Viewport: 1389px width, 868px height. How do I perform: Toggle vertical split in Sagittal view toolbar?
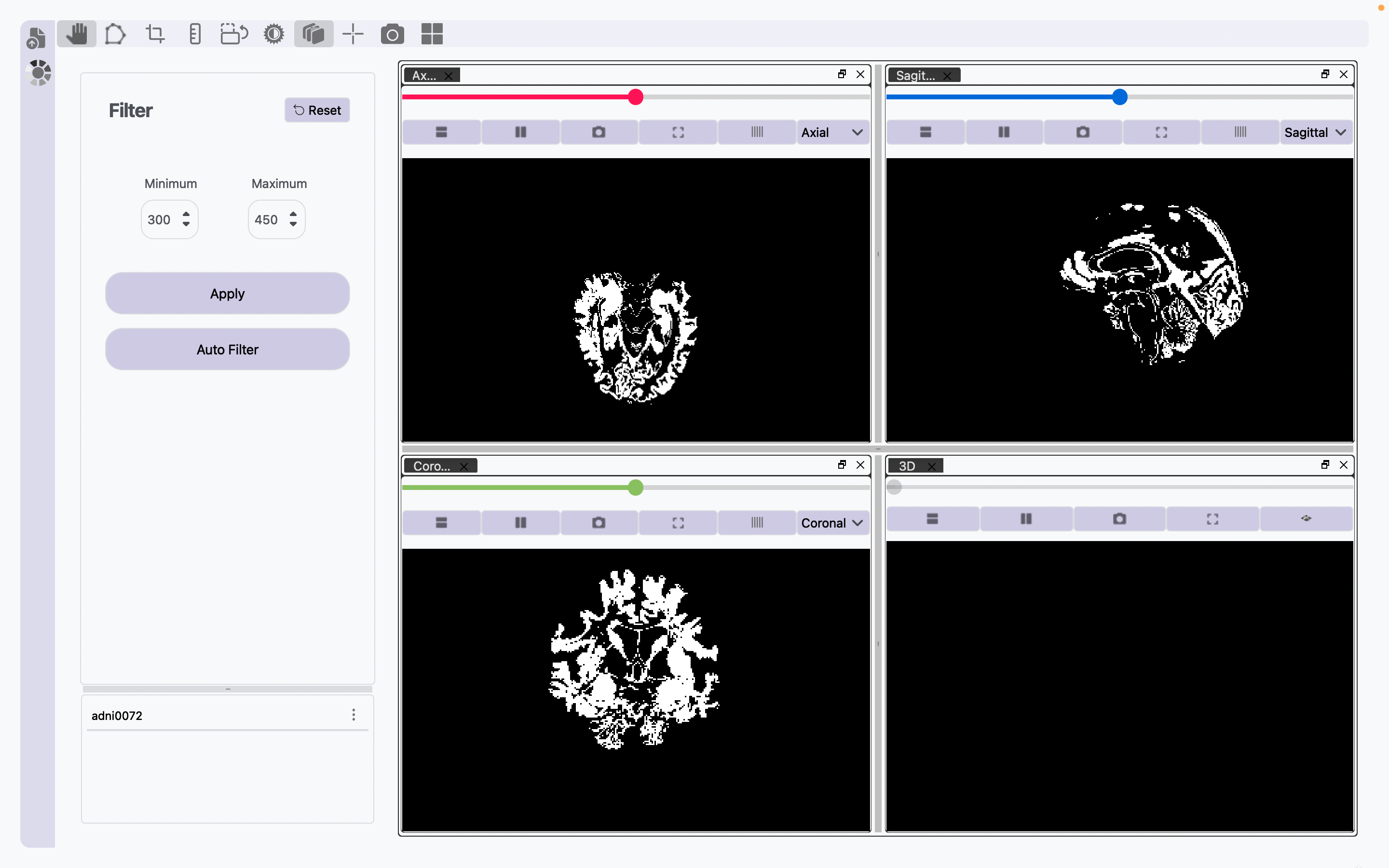[x=1003, y=132]
